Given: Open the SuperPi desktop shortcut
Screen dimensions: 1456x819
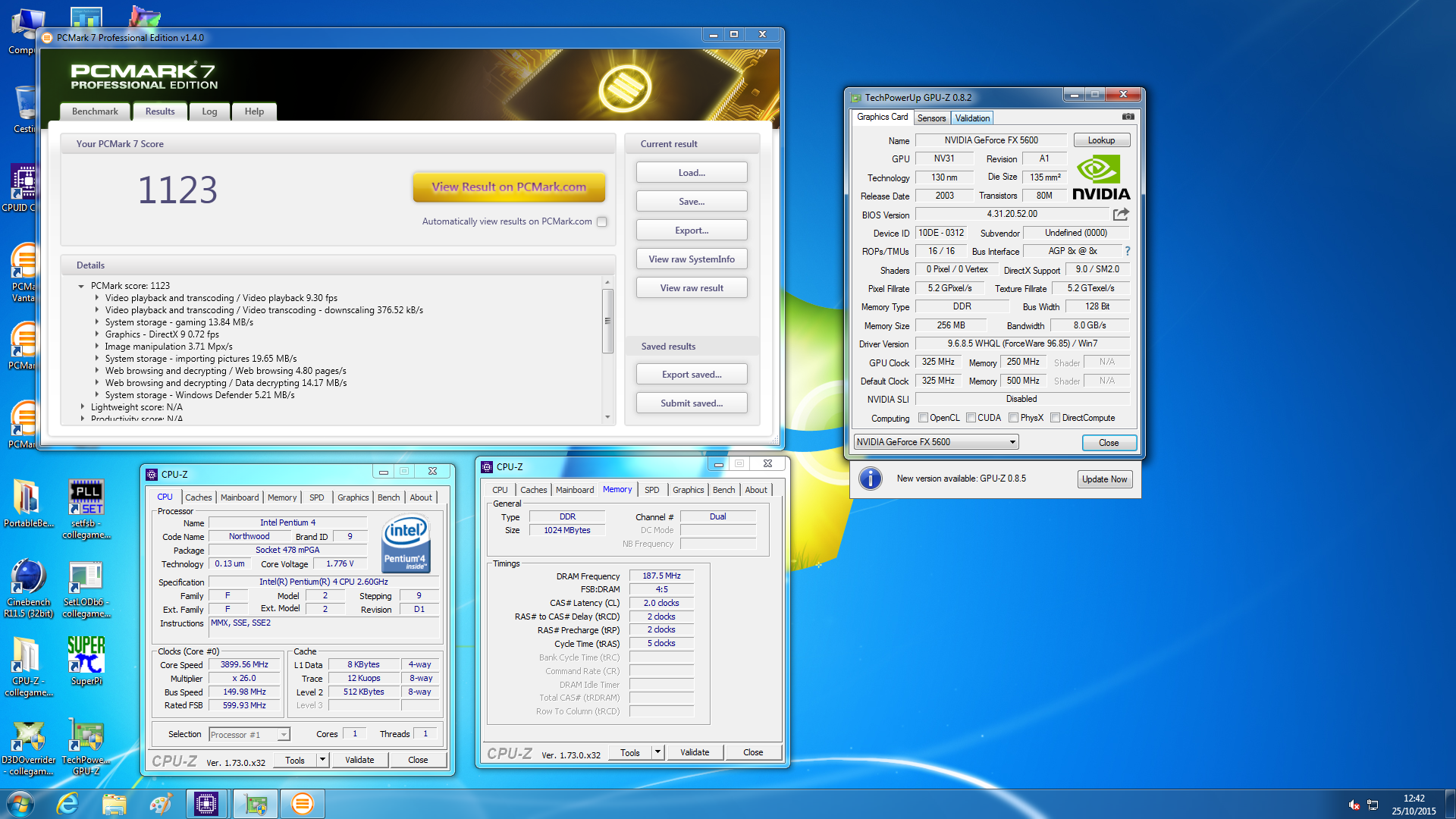Looking at the screenshot, I should click(86, 661).
